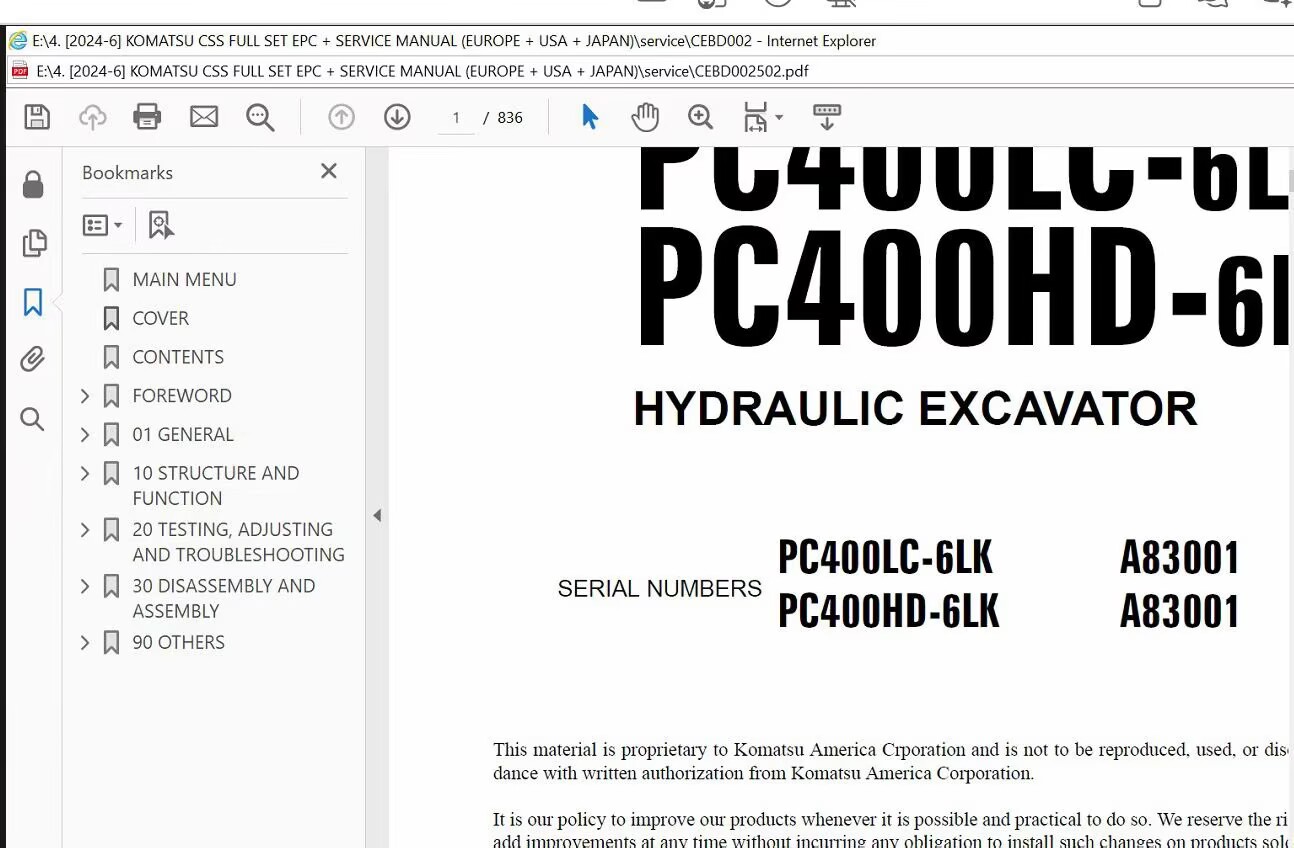
Task: Click the total page count 836
Action: tap(510, 118)
